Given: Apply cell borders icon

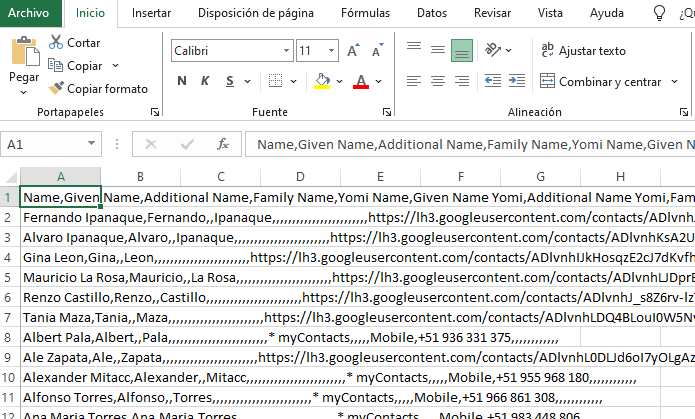Looking at the screenshot, I should click(x=275, y=81).
